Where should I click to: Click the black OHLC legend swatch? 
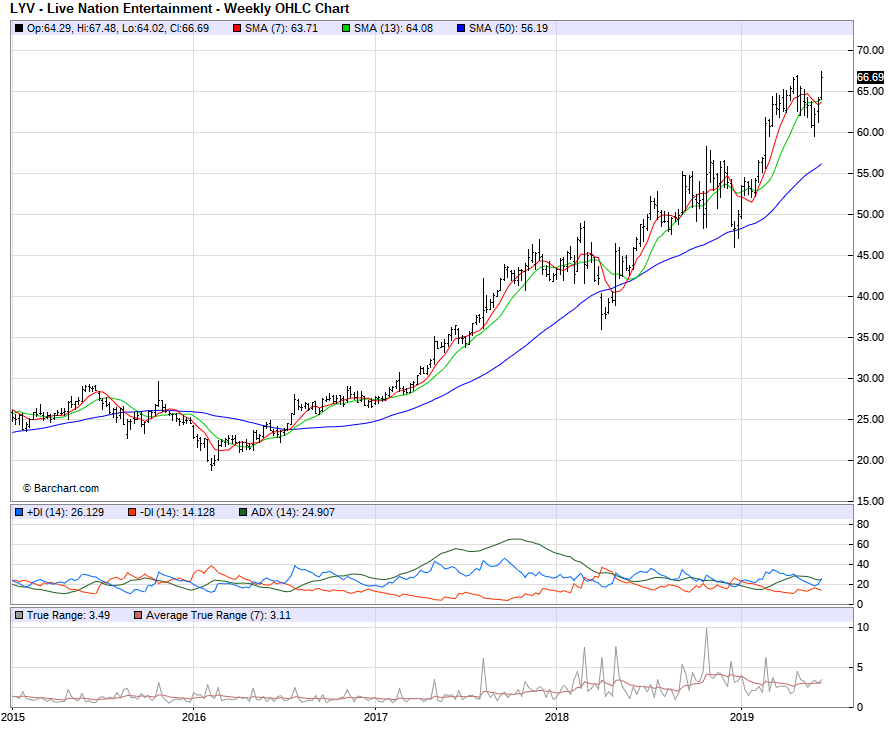pyautogui.click(x=19, y=28)
